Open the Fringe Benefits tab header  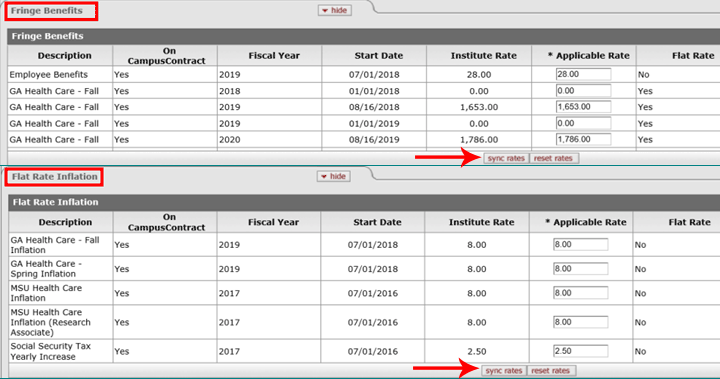47,11
